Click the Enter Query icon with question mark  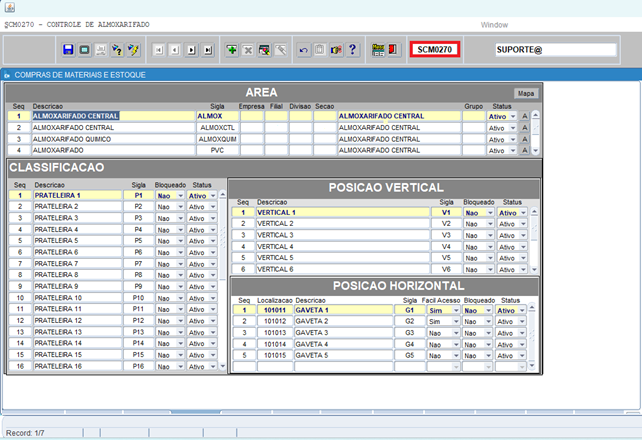pyautogui.click(x=117, y=50)
